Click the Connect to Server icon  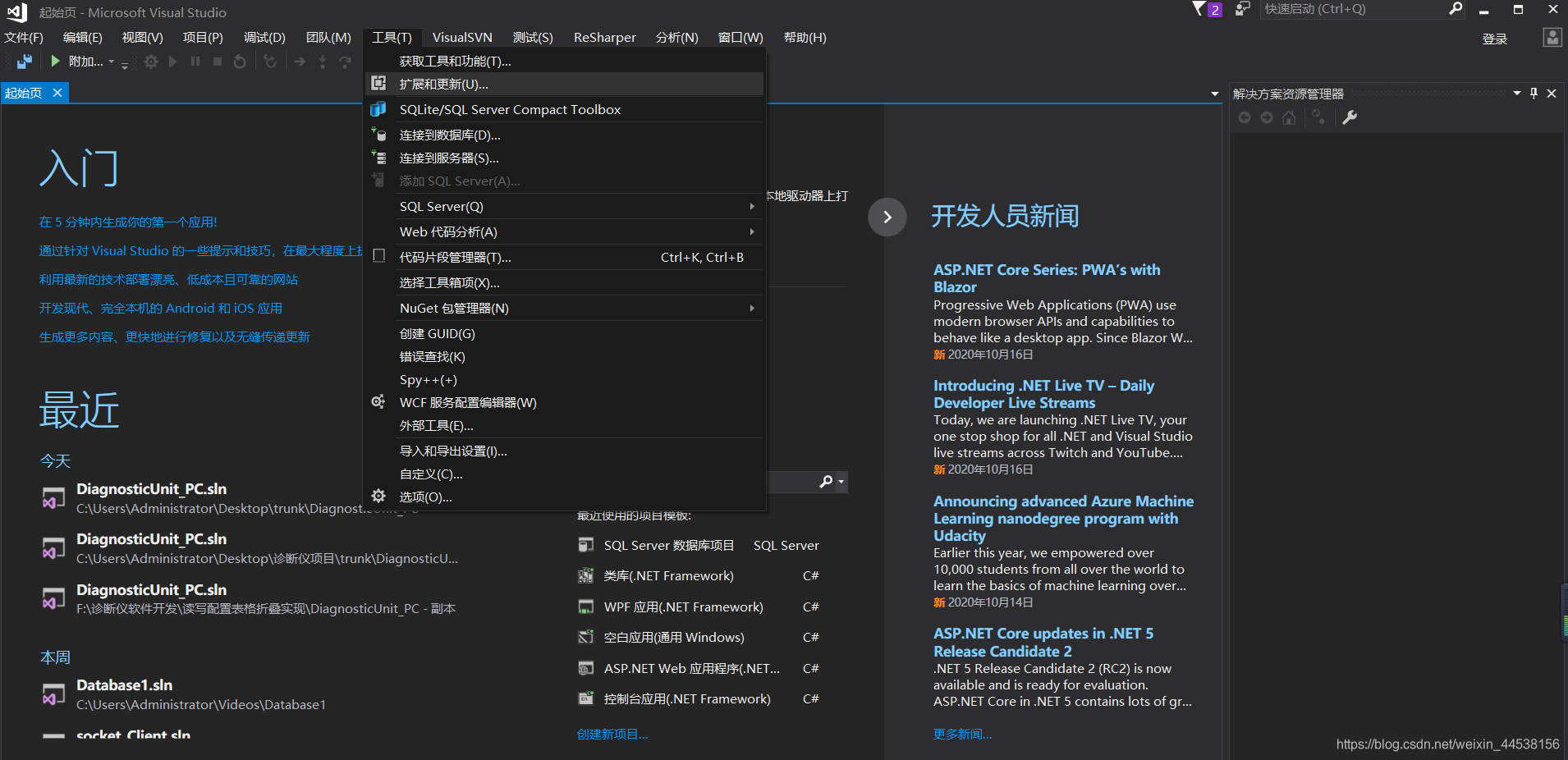(x=378, y=157)
